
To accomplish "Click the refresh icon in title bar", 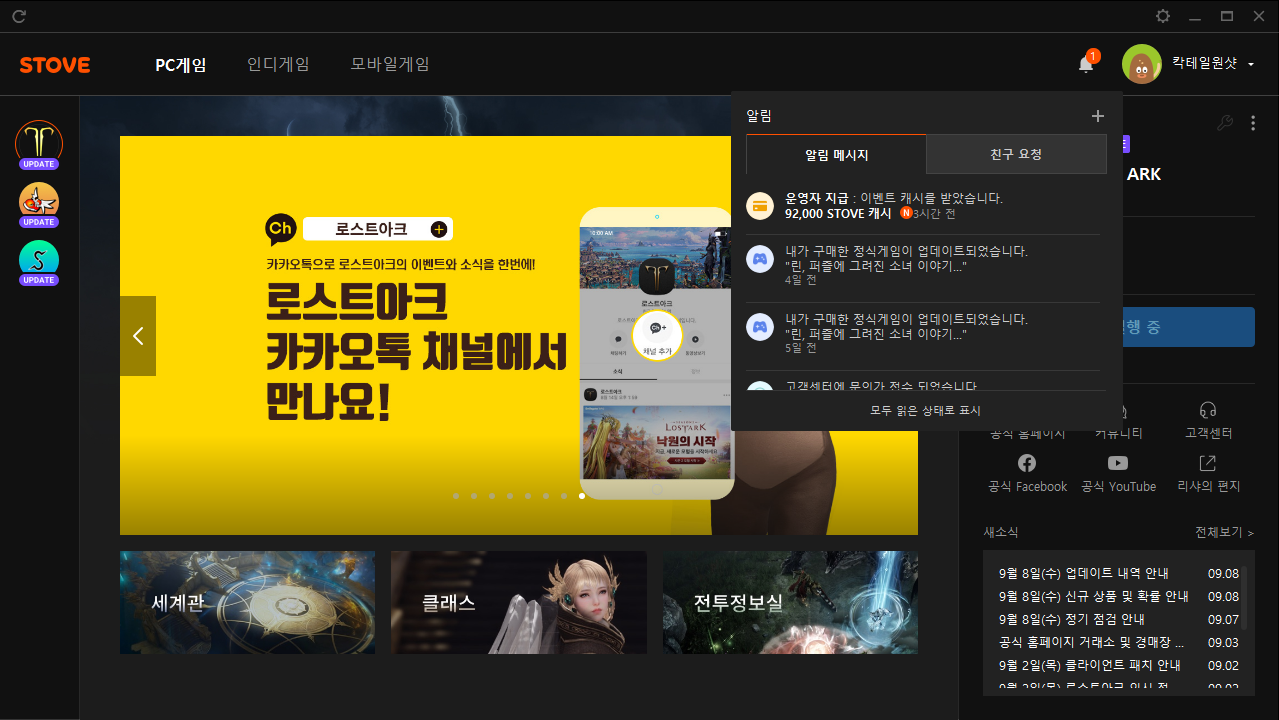I will pyautogui.click(x=19, y=16).
